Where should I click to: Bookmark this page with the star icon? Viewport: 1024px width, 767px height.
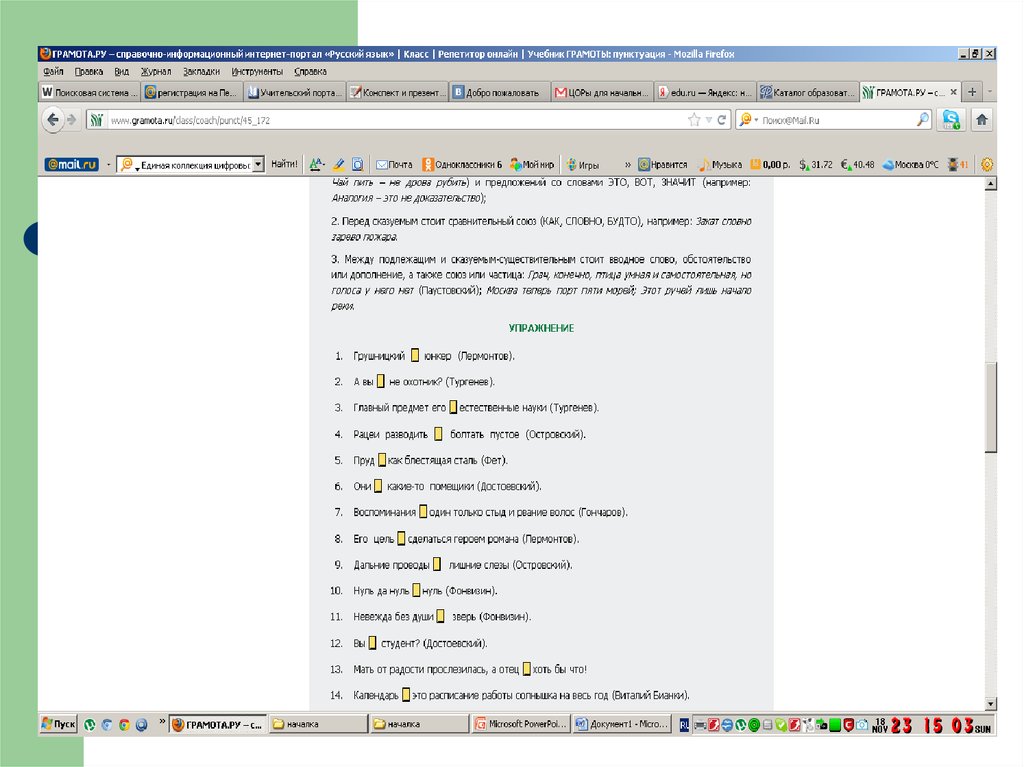(x=694, y=120)
